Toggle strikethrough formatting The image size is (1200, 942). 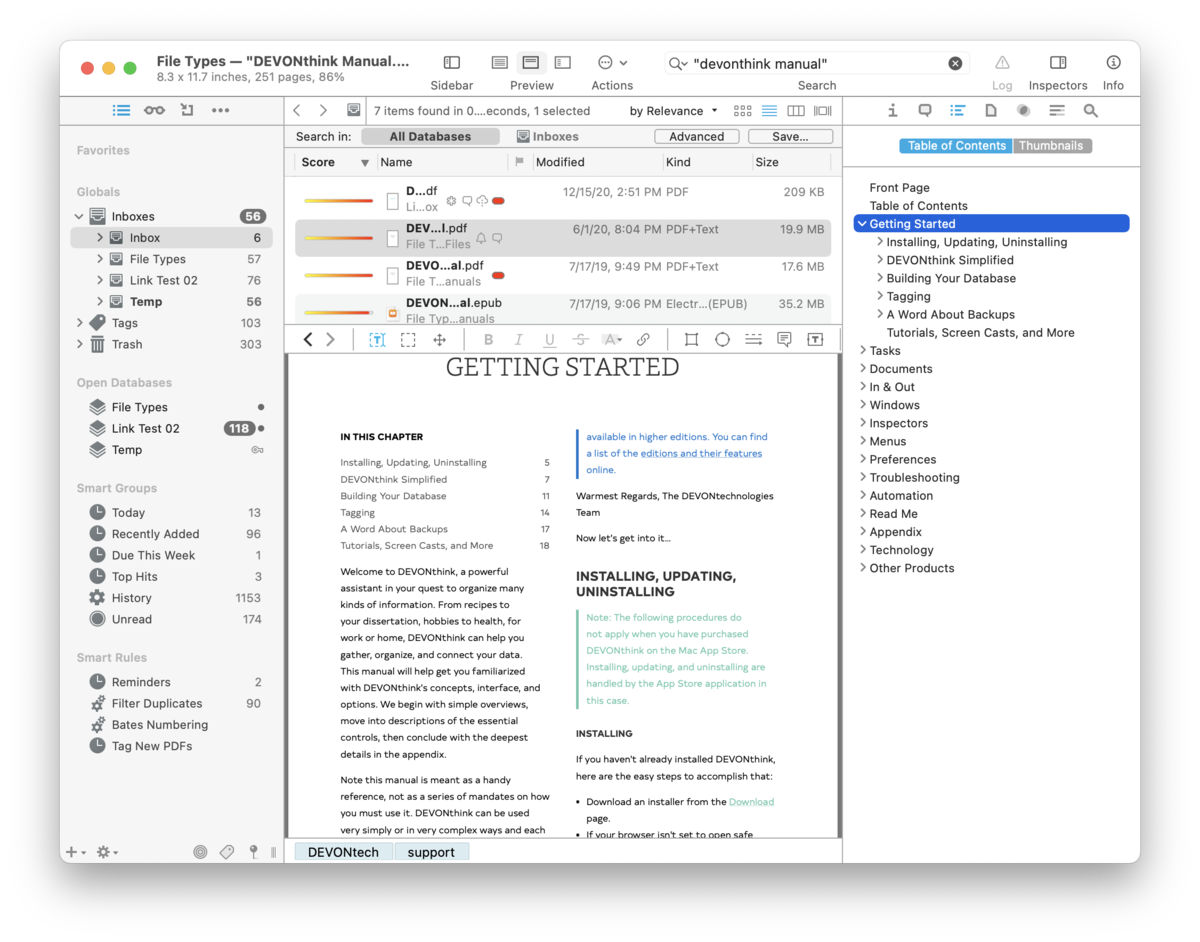(x=580, y=340)
